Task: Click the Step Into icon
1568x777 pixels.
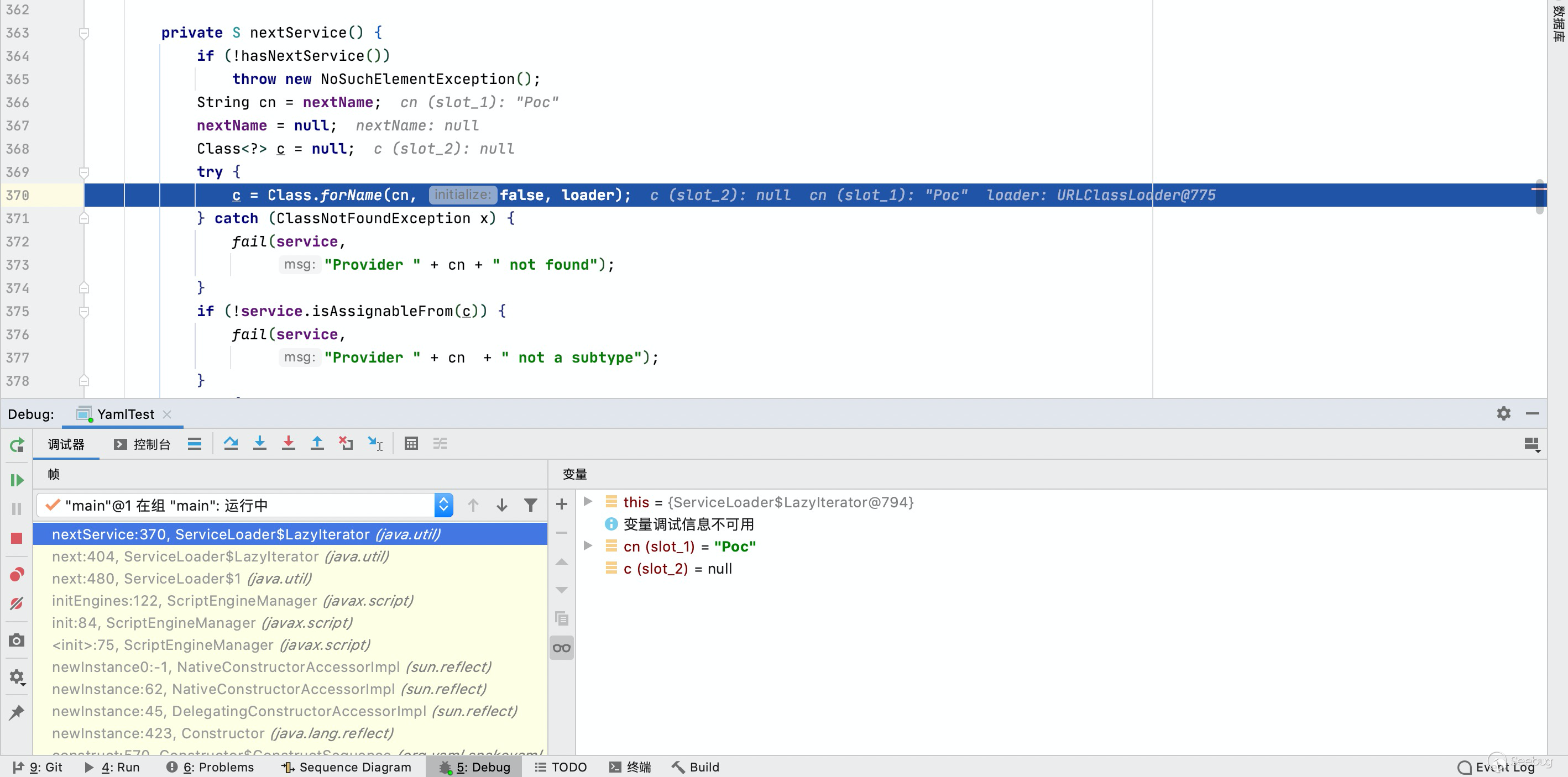Action: (259, 444)
